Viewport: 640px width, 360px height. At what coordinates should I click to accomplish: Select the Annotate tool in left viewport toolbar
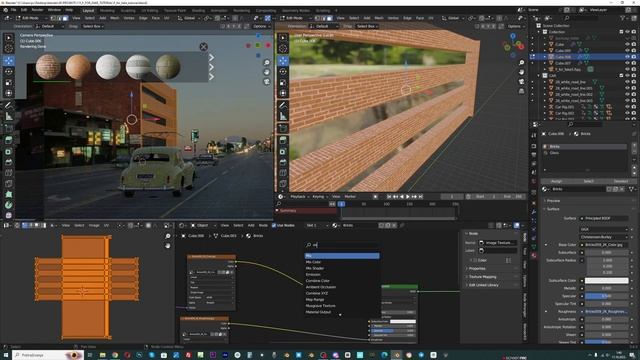[x=9, y=105]
